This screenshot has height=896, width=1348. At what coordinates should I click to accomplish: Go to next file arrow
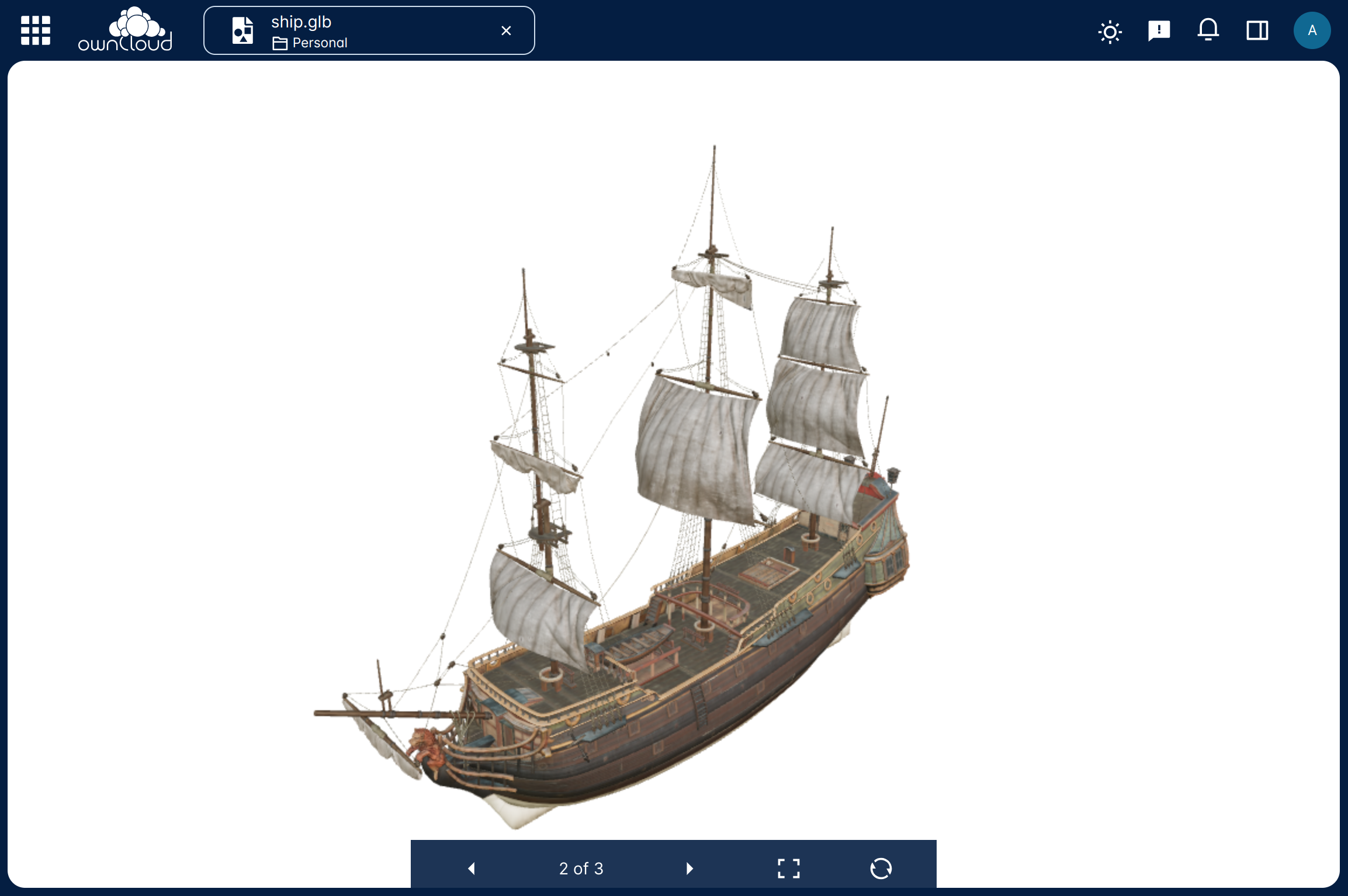pyautogui.click(x=689, y=869)
